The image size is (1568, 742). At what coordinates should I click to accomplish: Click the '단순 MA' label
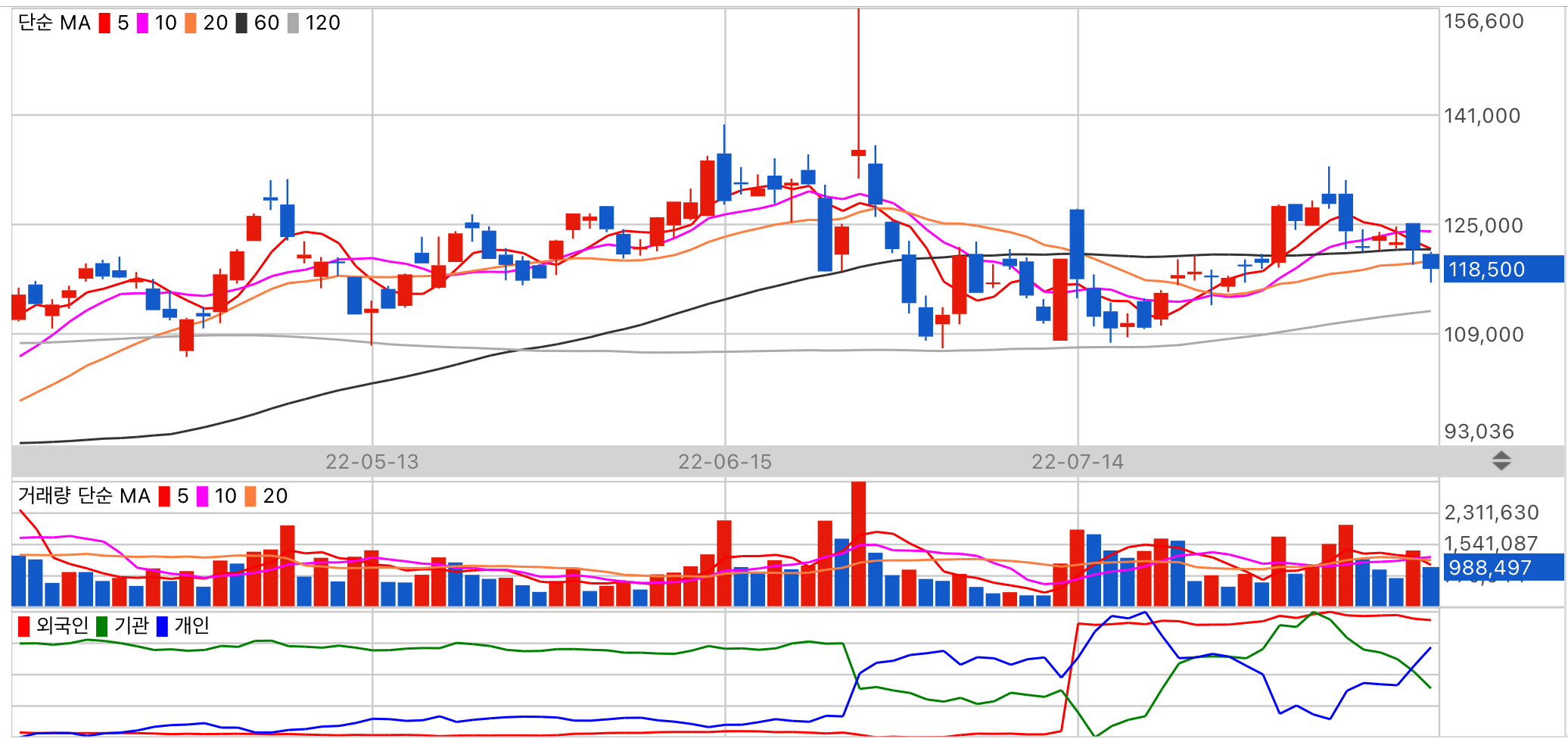click(54, 23)
